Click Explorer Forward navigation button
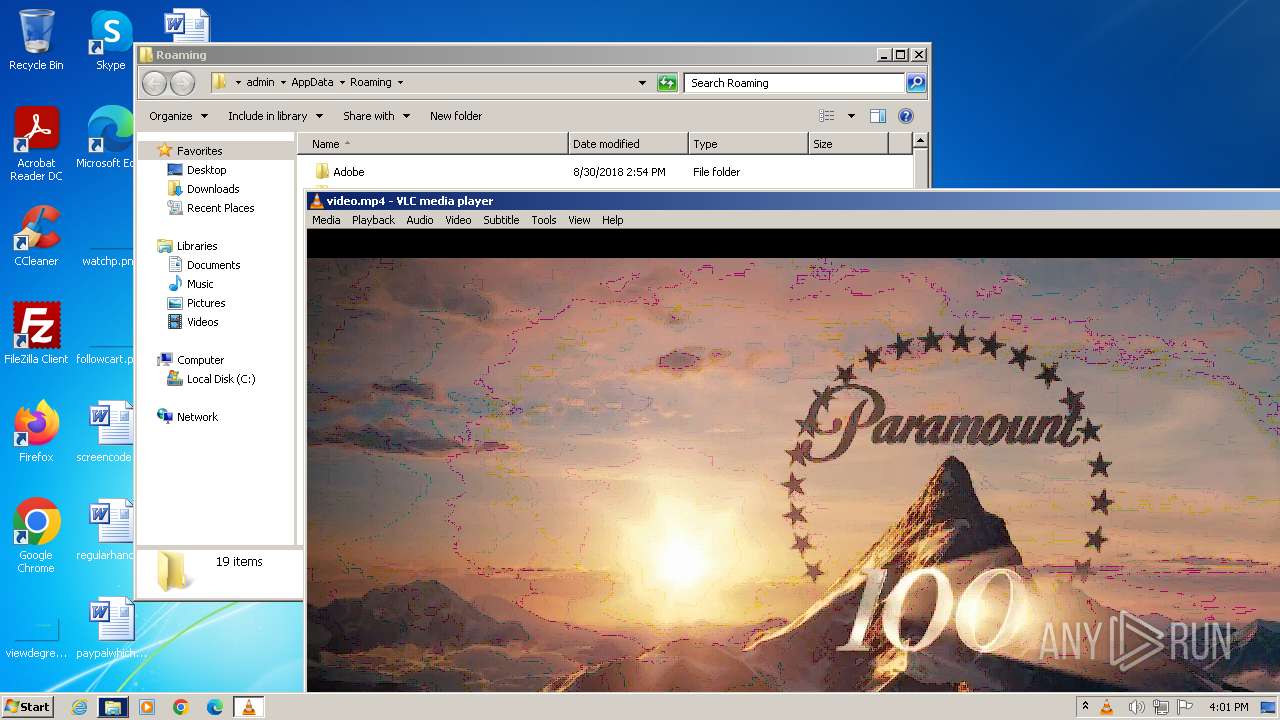The image size is (1280, 720). pyautogui.click(x=182, y=83)
